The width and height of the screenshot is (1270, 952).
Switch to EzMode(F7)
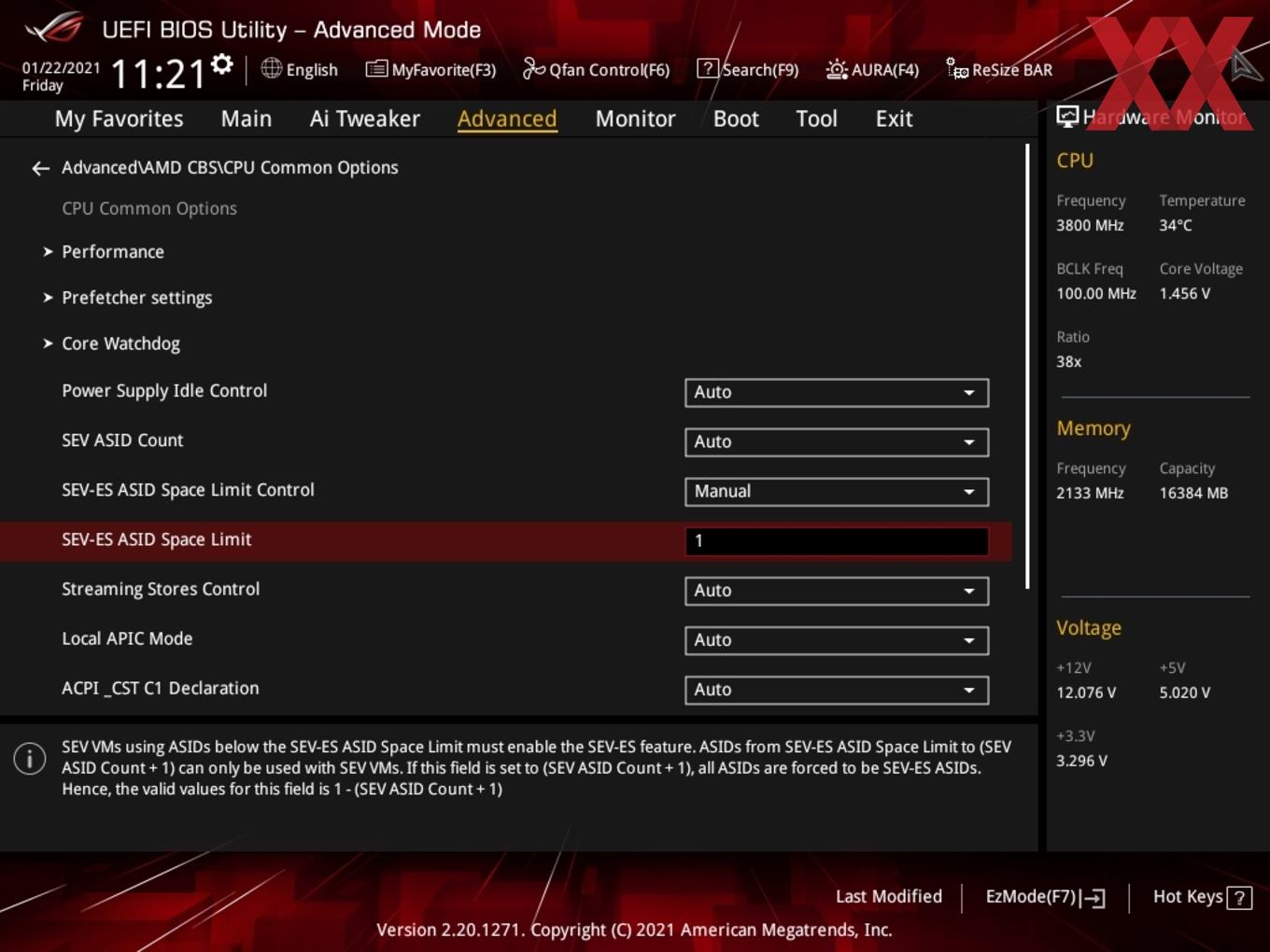click(1031, 897)
